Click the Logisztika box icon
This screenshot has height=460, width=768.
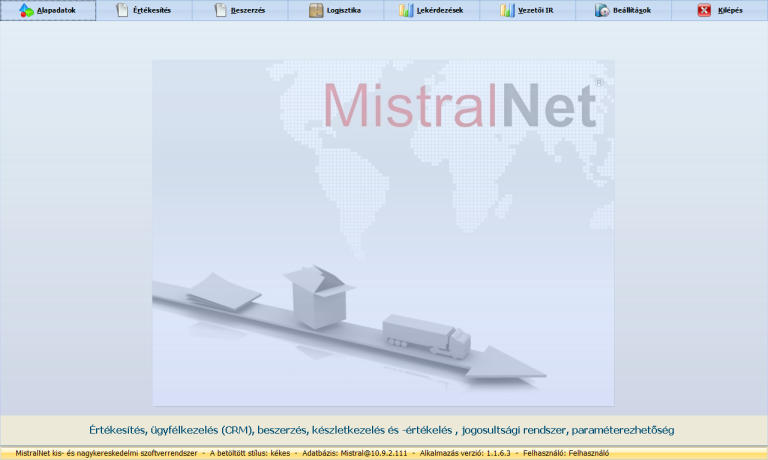coord(316,10)
